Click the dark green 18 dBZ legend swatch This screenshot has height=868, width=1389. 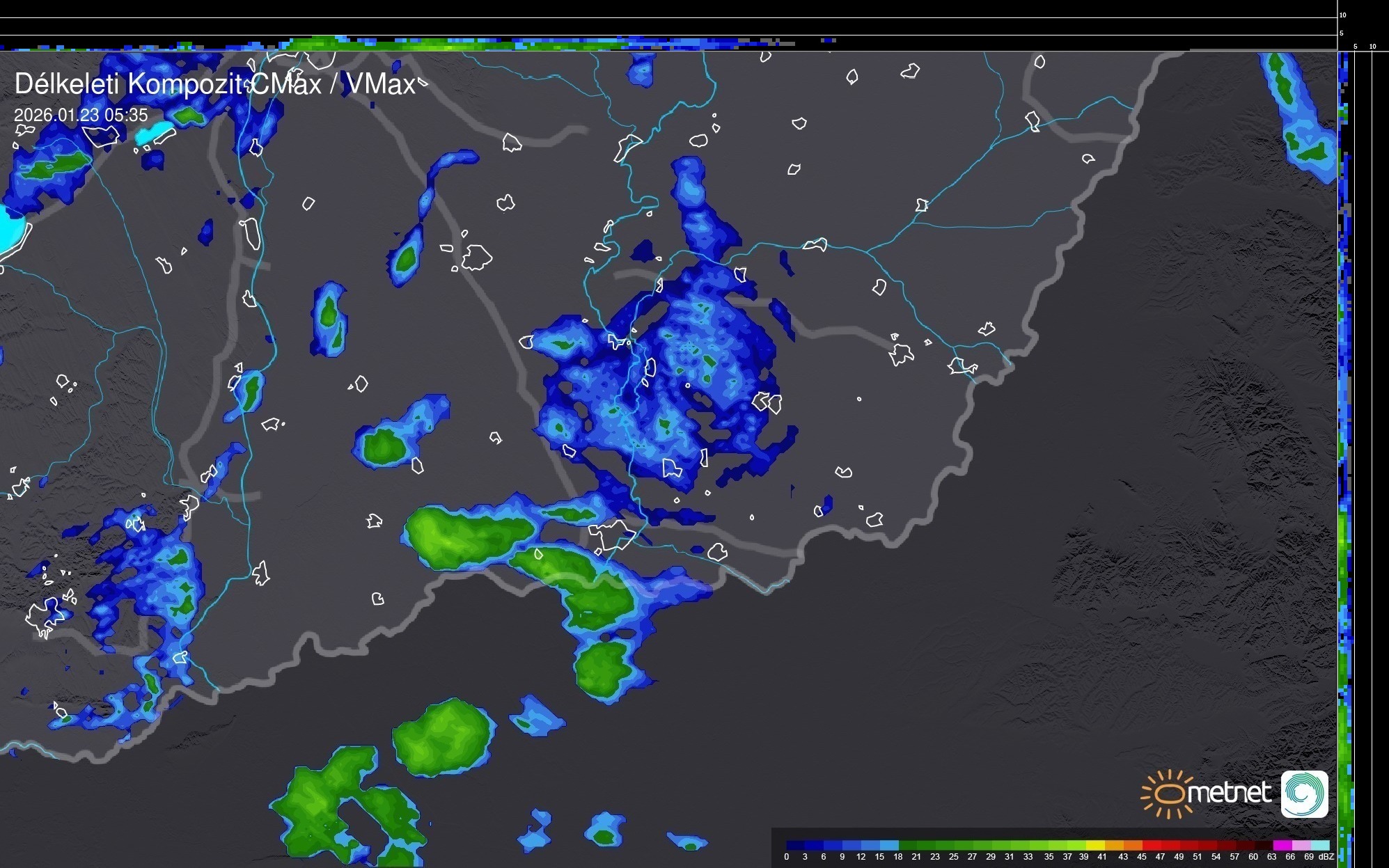click(908, 845)
